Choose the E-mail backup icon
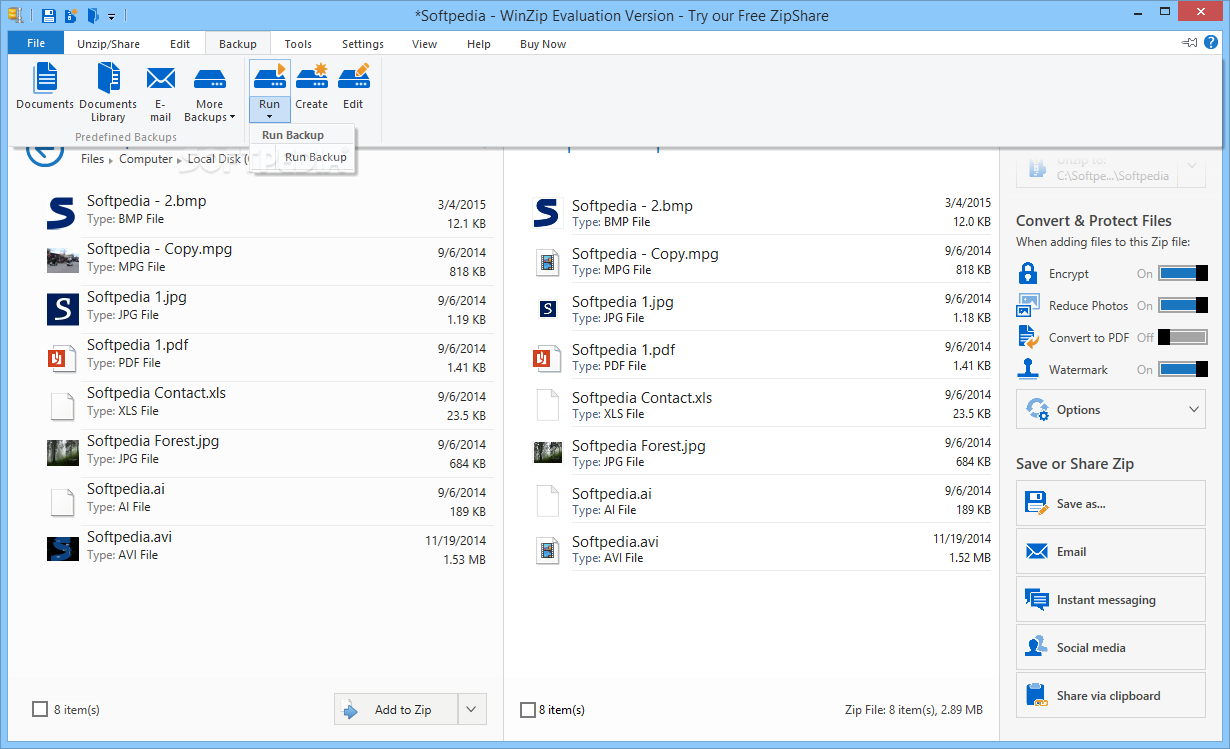The width and height of the screenshot is (1230, 749). (161, 93)
